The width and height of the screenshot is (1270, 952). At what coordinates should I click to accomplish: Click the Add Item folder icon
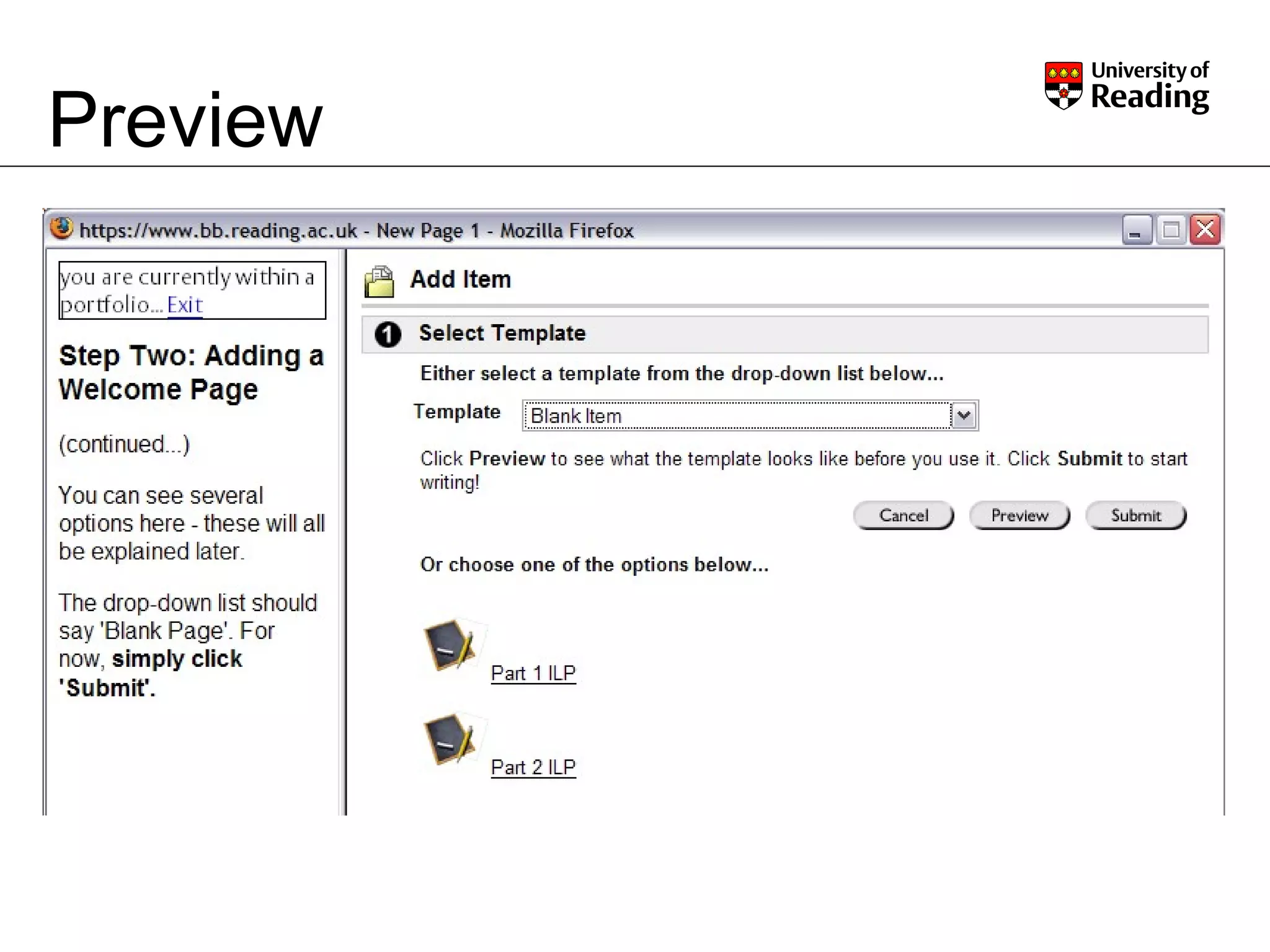coord(380,281)
